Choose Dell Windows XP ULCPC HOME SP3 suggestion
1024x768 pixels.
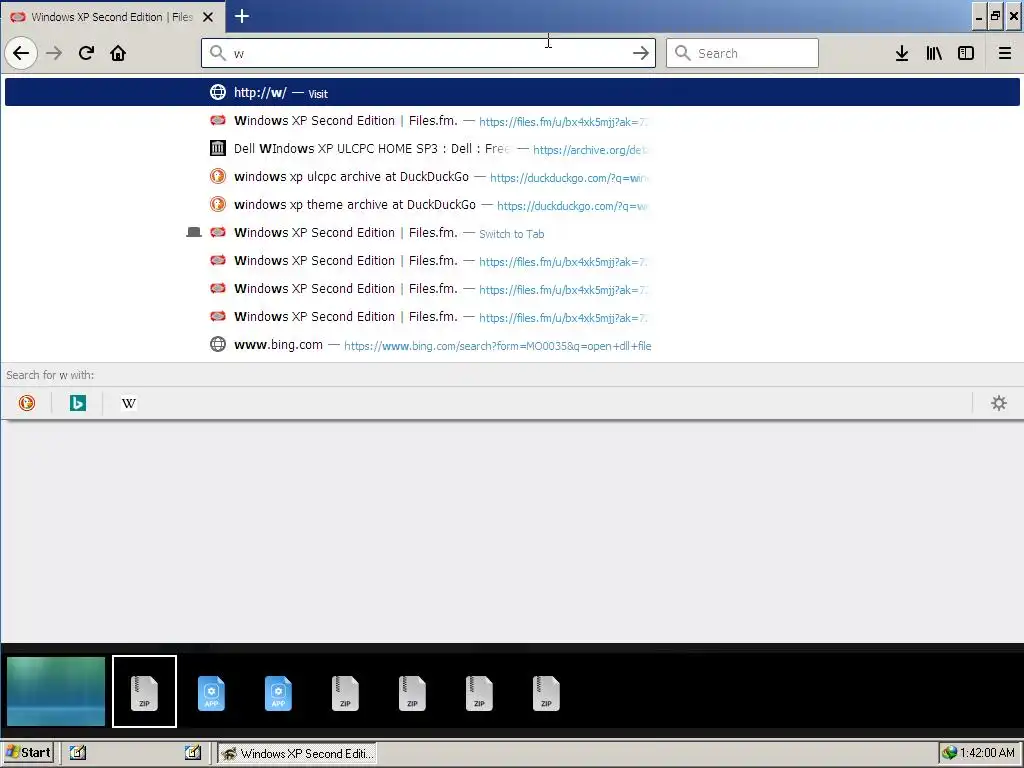tap(512, 148)
